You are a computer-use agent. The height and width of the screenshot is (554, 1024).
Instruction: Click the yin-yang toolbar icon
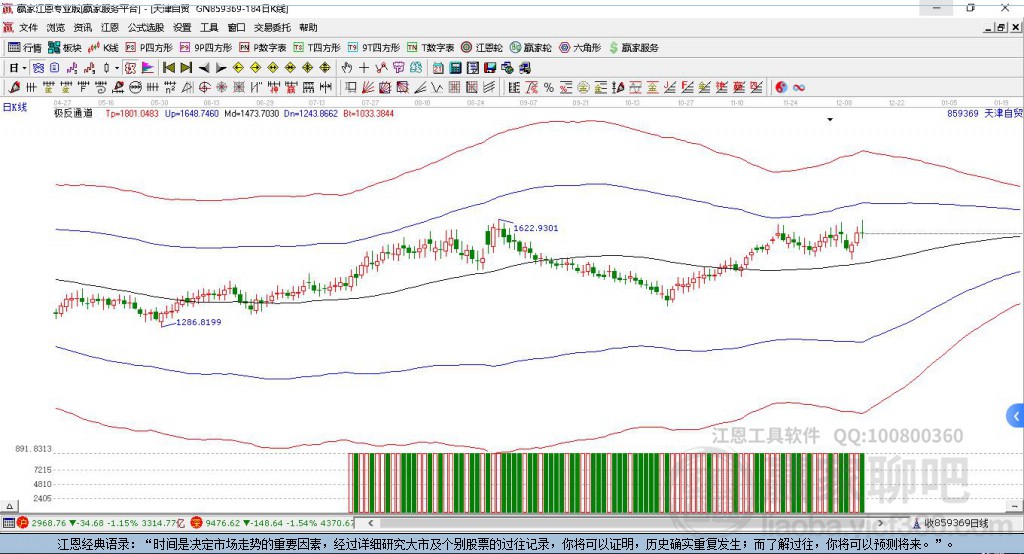coord(781,87)
